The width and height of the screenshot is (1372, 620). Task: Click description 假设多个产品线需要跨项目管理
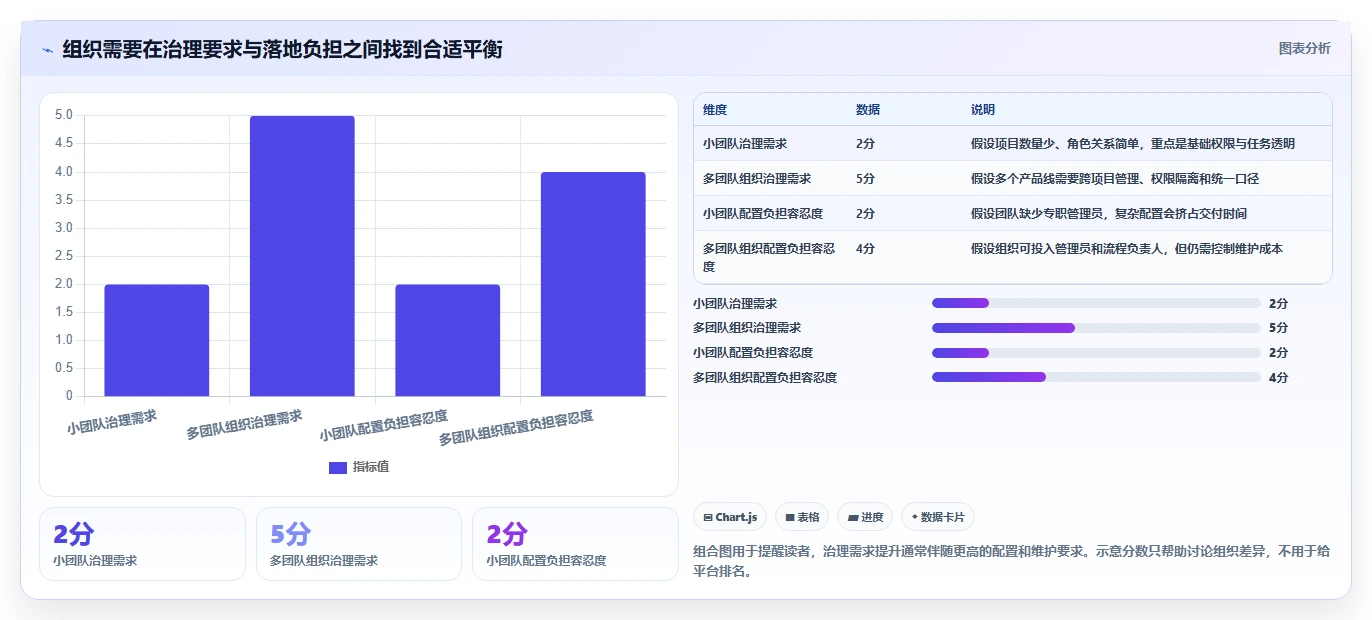1114,179
